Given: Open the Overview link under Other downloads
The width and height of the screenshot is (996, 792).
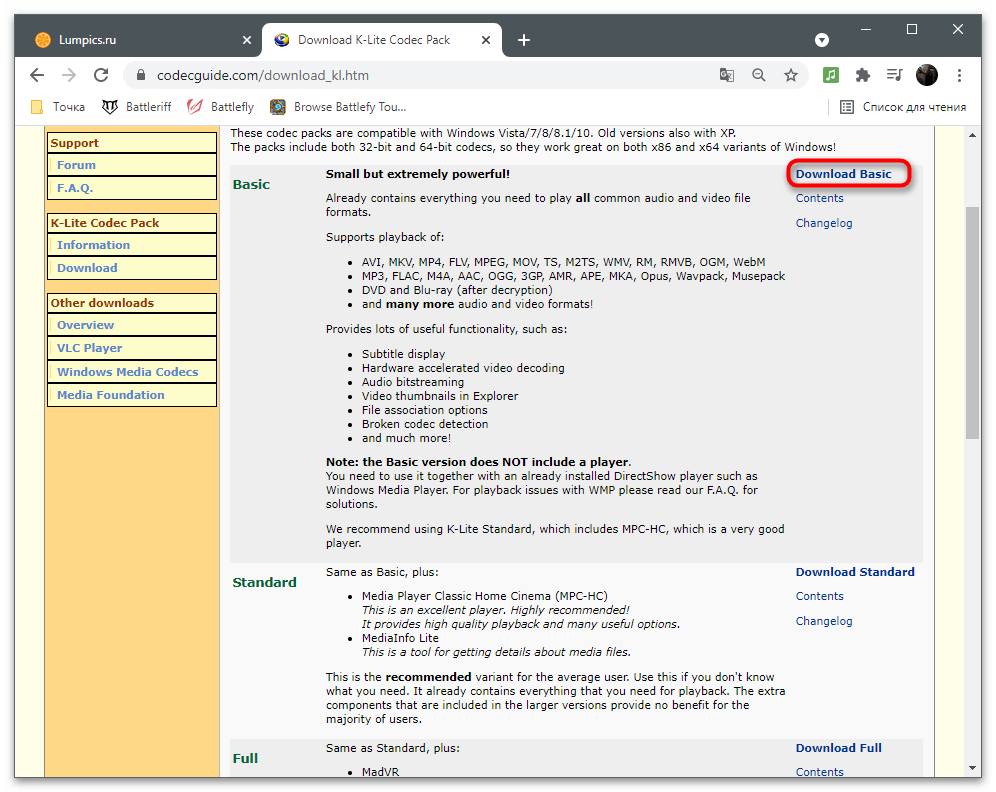Looking at the screenshot, I should pos(86,325).
